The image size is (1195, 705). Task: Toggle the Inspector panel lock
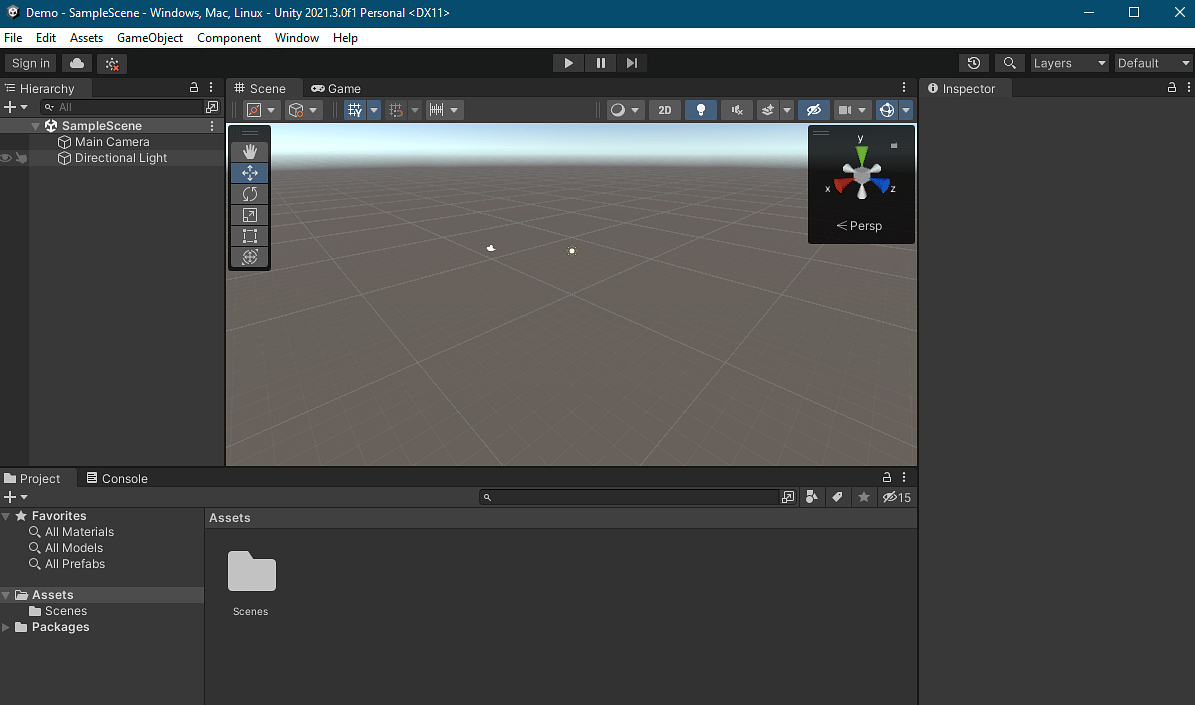pyautogui.click(x=1171, y=88)
